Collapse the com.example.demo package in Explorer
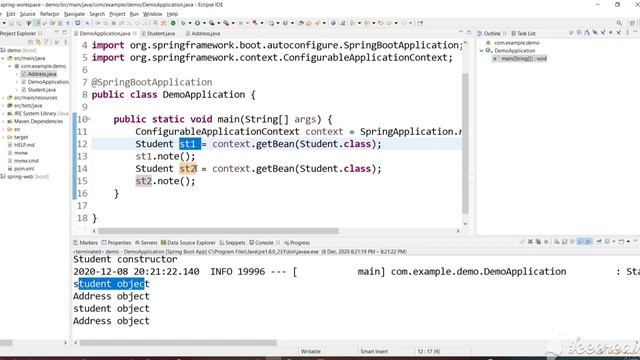 point(10,66)
